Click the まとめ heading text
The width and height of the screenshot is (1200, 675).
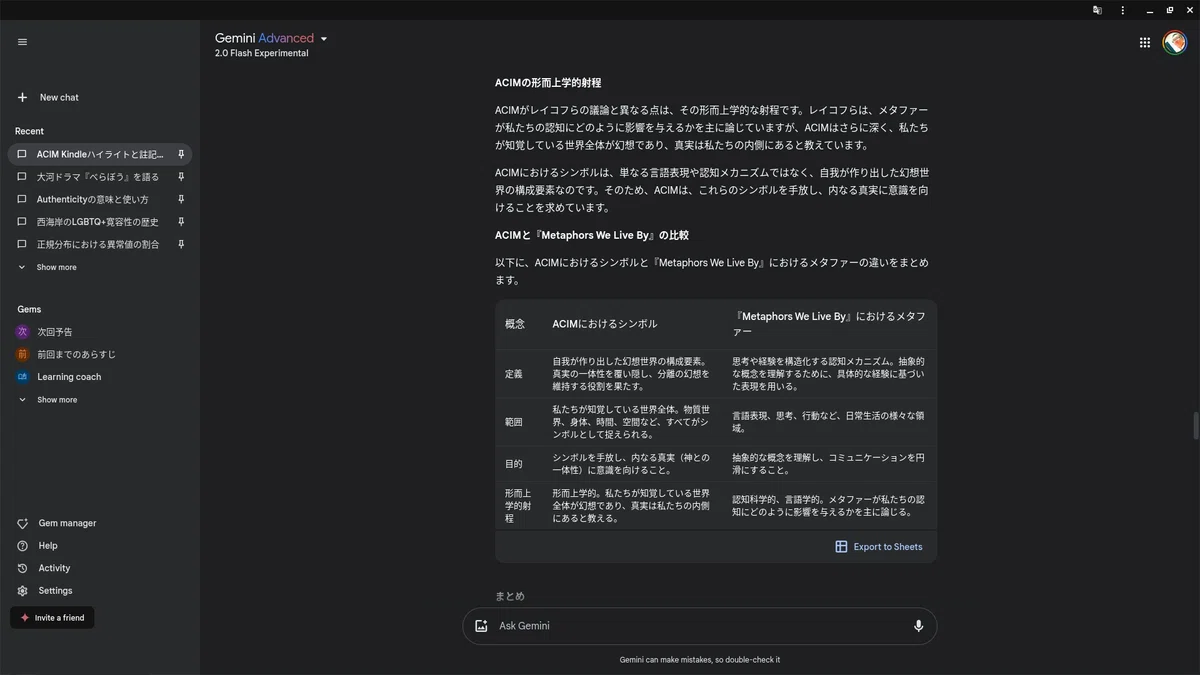click(510, 596)
